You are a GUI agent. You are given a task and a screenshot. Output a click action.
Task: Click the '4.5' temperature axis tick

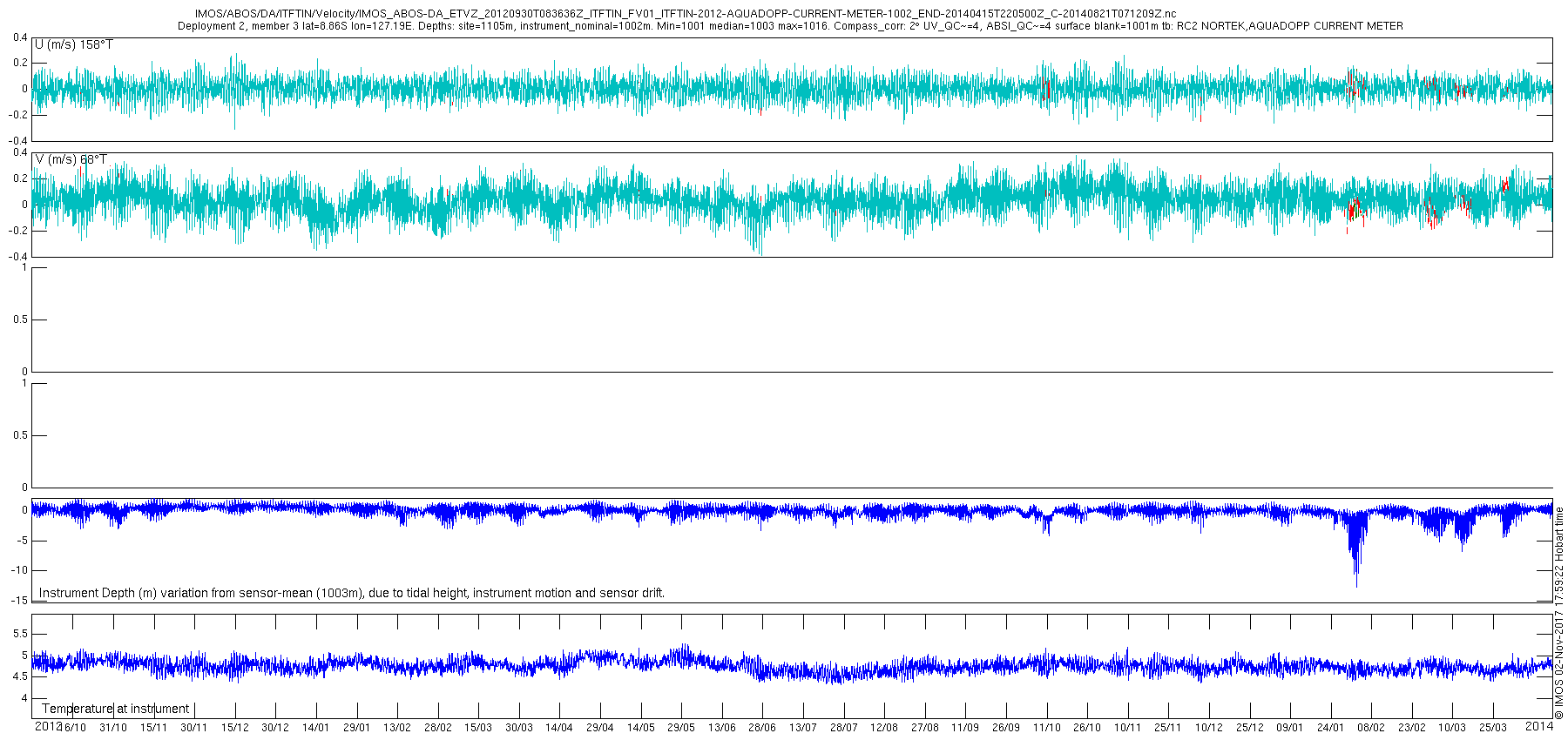(19, 676)
